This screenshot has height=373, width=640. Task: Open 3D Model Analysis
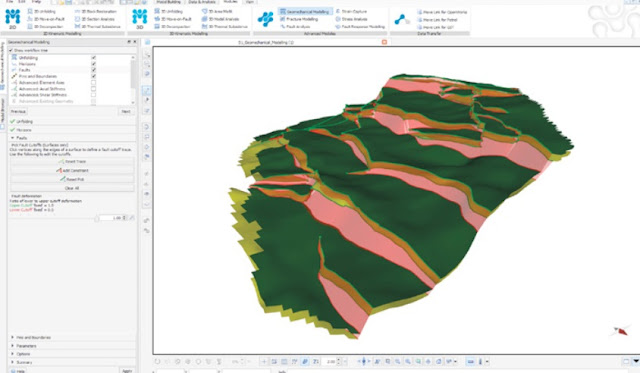pos(220,19)
